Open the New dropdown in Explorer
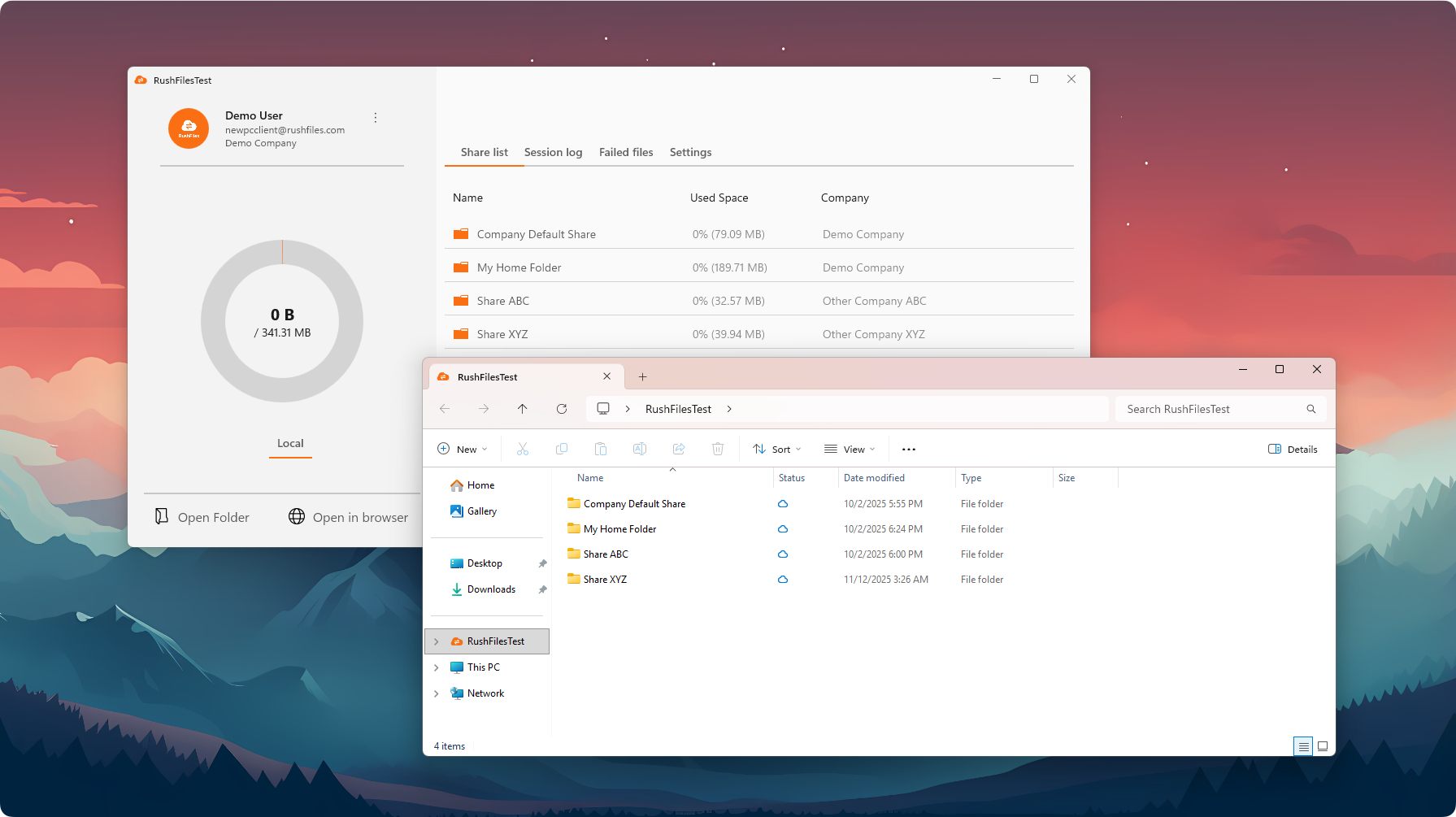The image size is (1456, 817). point(463,450)
